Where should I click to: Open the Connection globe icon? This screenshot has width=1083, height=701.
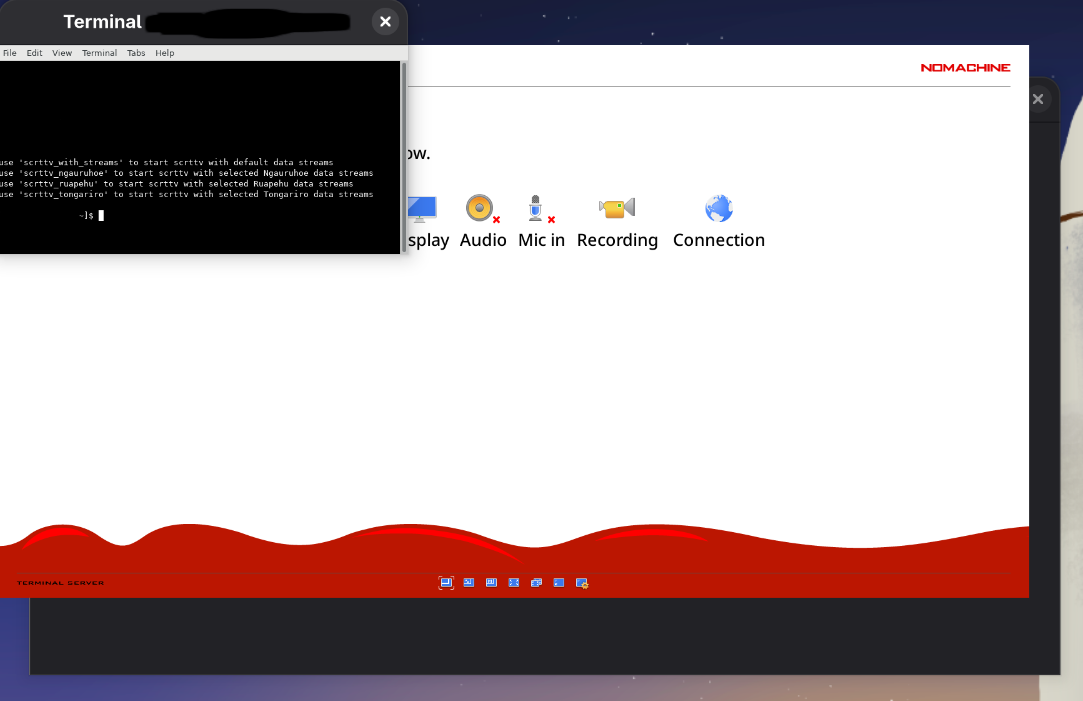(x=718, y=208)
